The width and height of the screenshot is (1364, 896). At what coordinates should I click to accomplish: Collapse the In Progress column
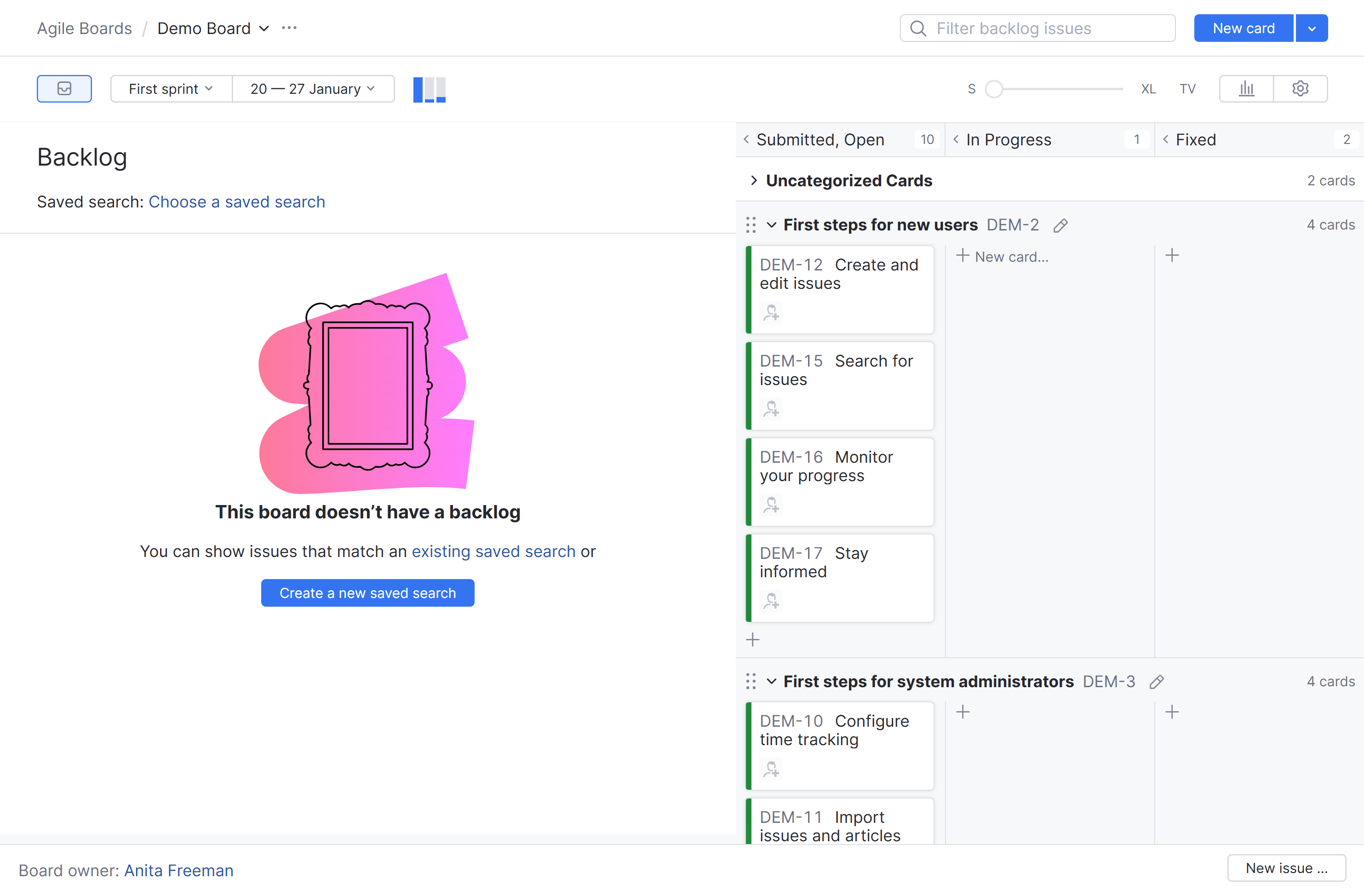pyautogui.click(x=956, y=139)
